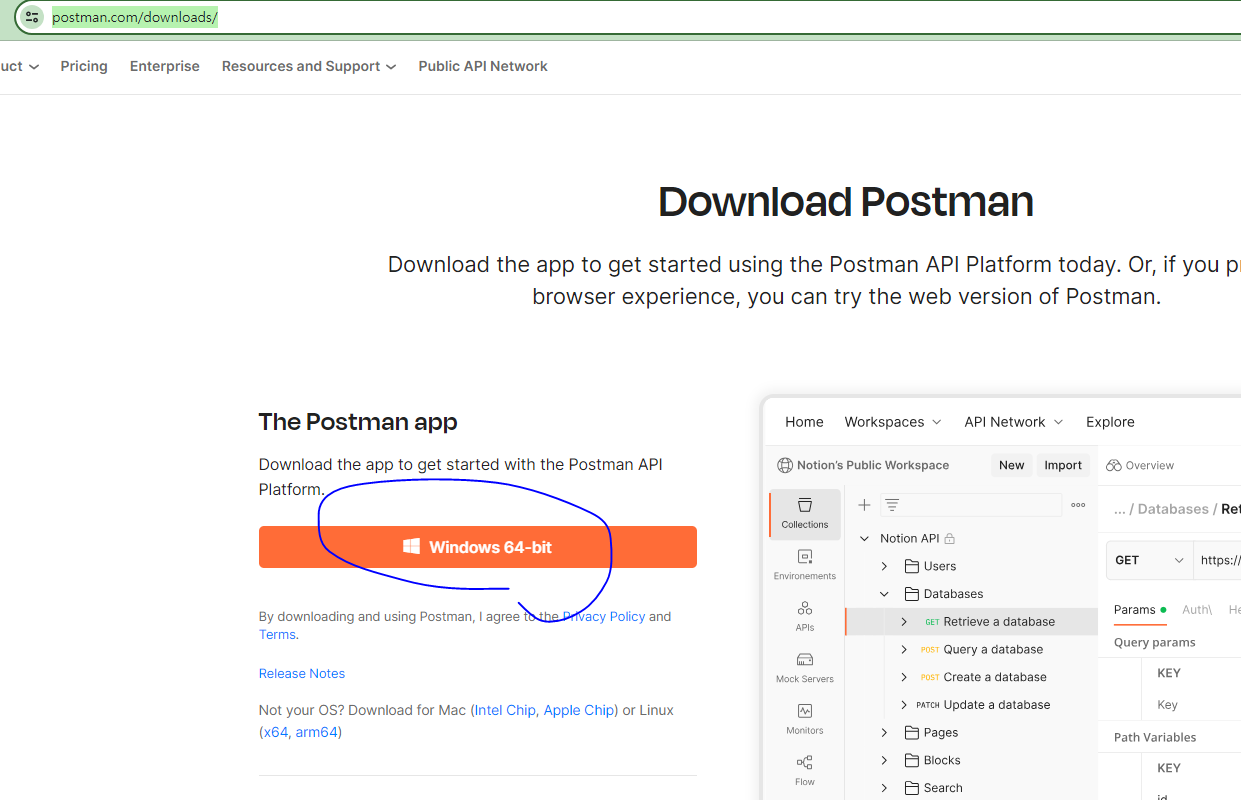Viewport: 1241px width, 800px height.
Task: Click the Import button
Action: [1063, 465]
